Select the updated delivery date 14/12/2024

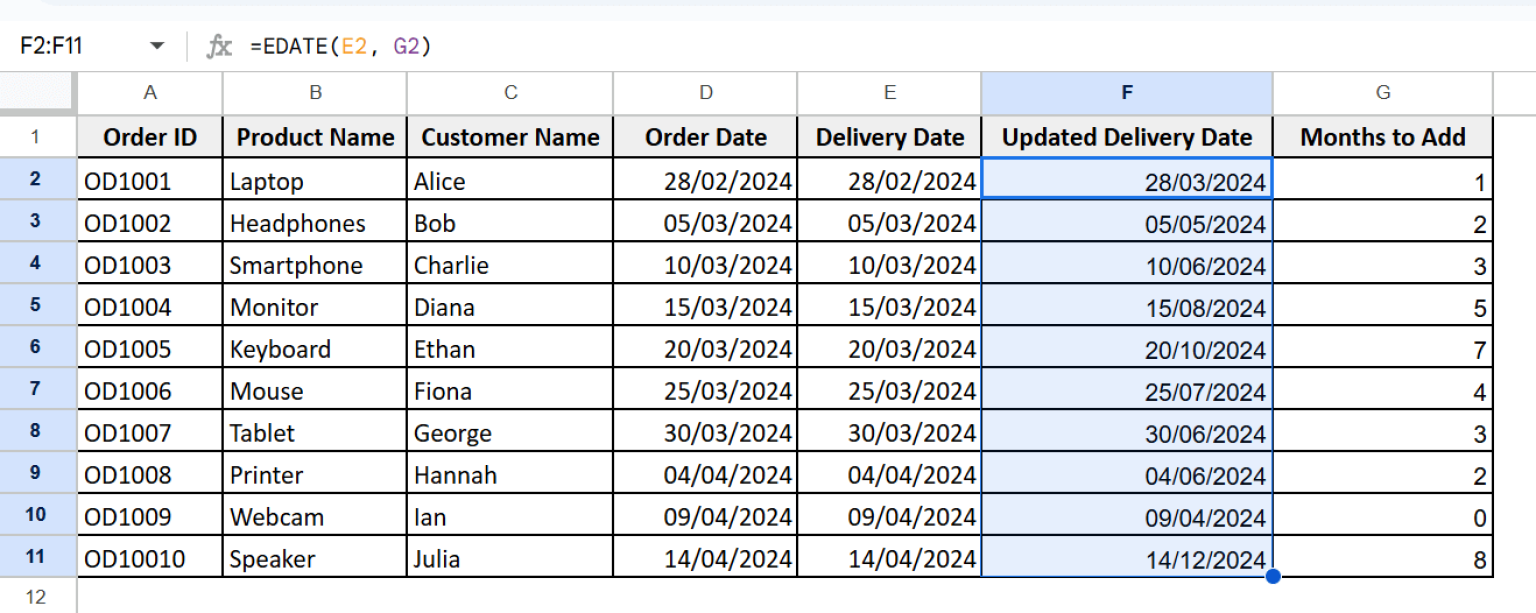(x=1127, y=557)
